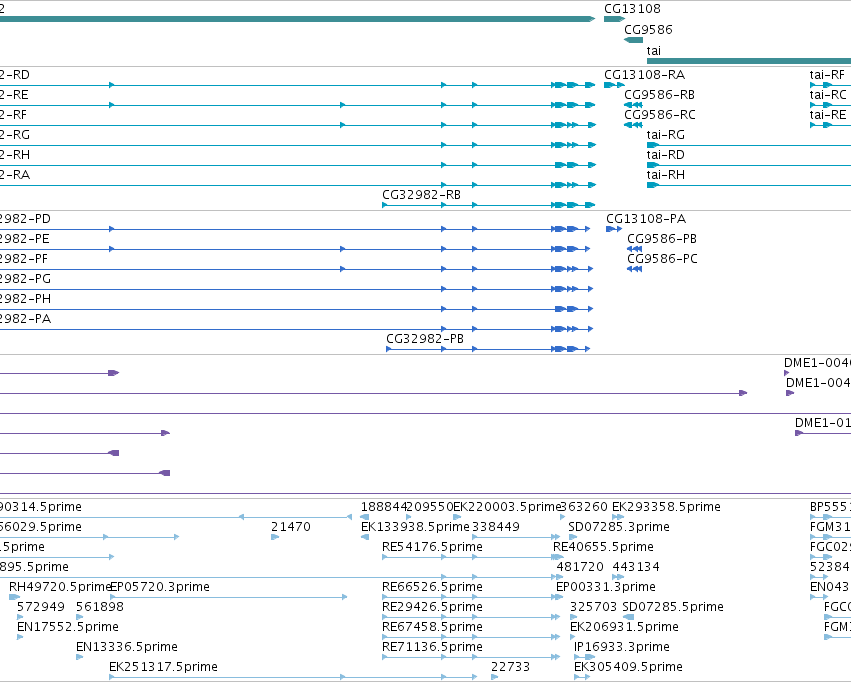This screenshot has width=851, height=682.
Task: Select the RE29426.5prime EST label
Action: click(x=432, y=607)
